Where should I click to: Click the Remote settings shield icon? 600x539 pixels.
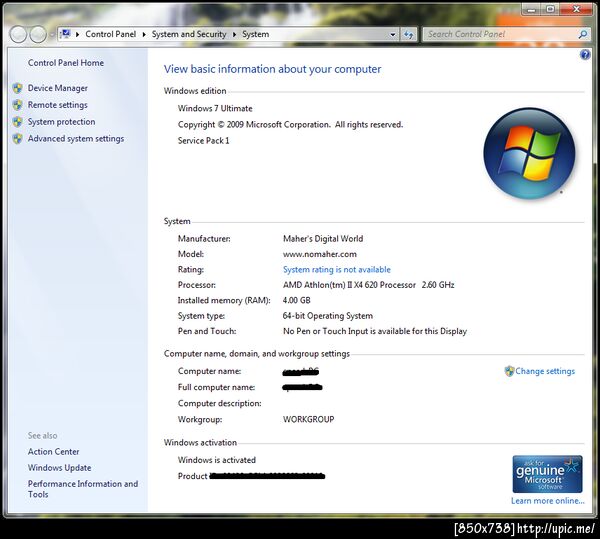[x=17, y=105]
